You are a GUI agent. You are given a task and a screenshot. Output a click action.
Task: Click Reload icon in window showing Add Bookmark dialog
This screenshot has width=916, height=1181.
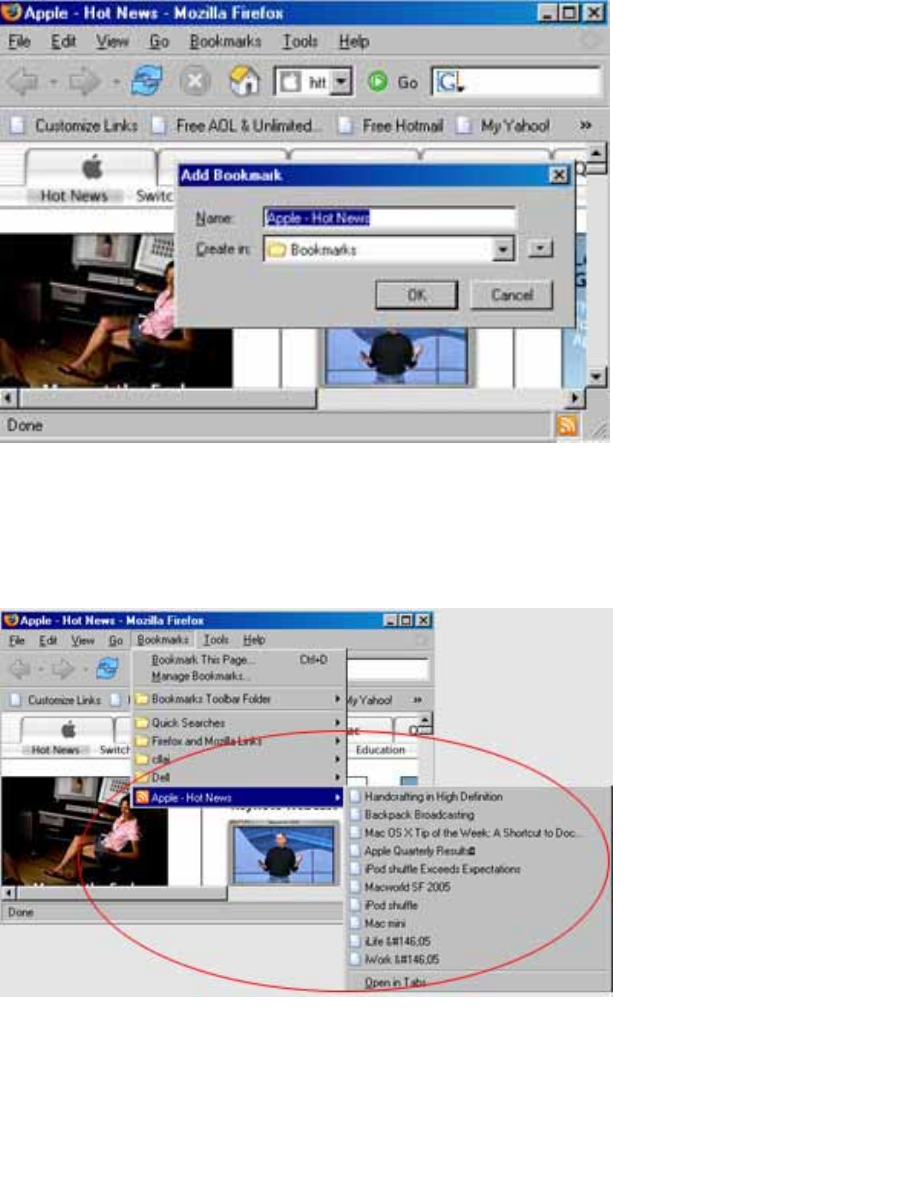pyautogui.click(x=147, y=80)
